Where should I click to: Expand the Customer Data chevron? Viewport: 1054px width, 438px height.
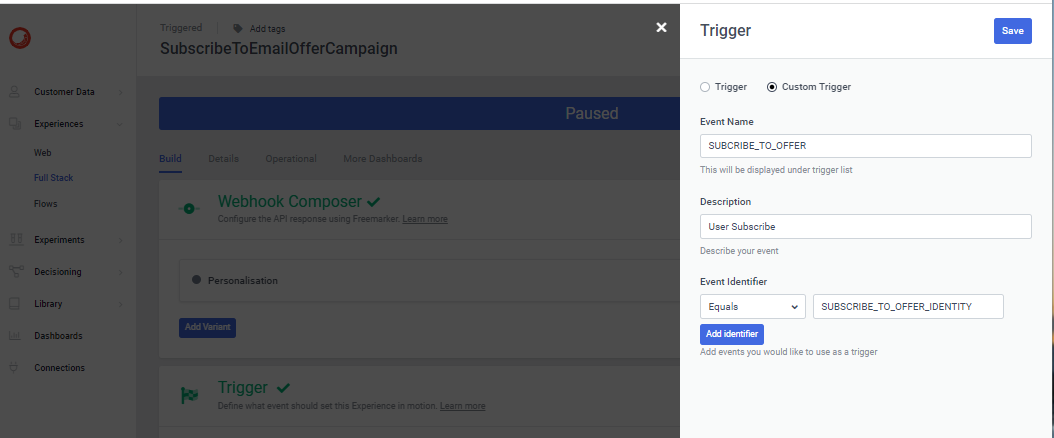(120, 92)
